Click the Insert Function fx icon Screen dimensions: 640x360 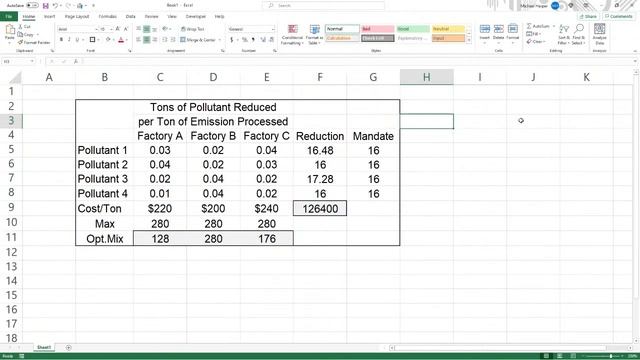click(x=76, y=61)
